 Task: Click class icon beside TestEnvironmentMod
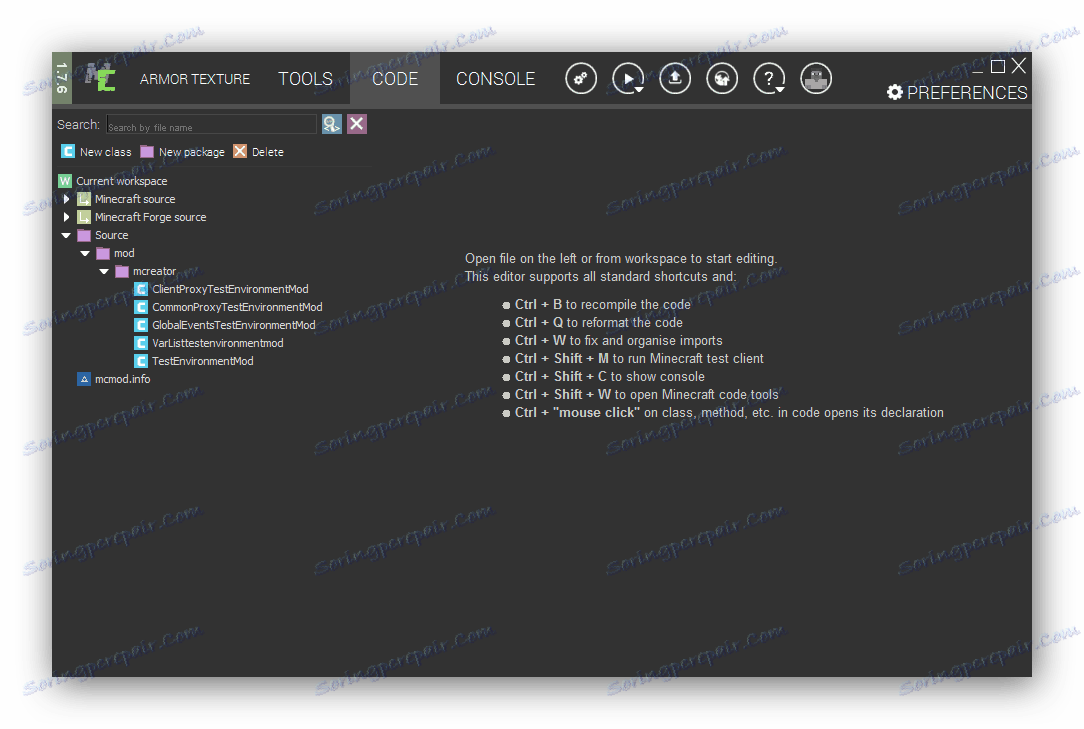click(x=141, y=361)
